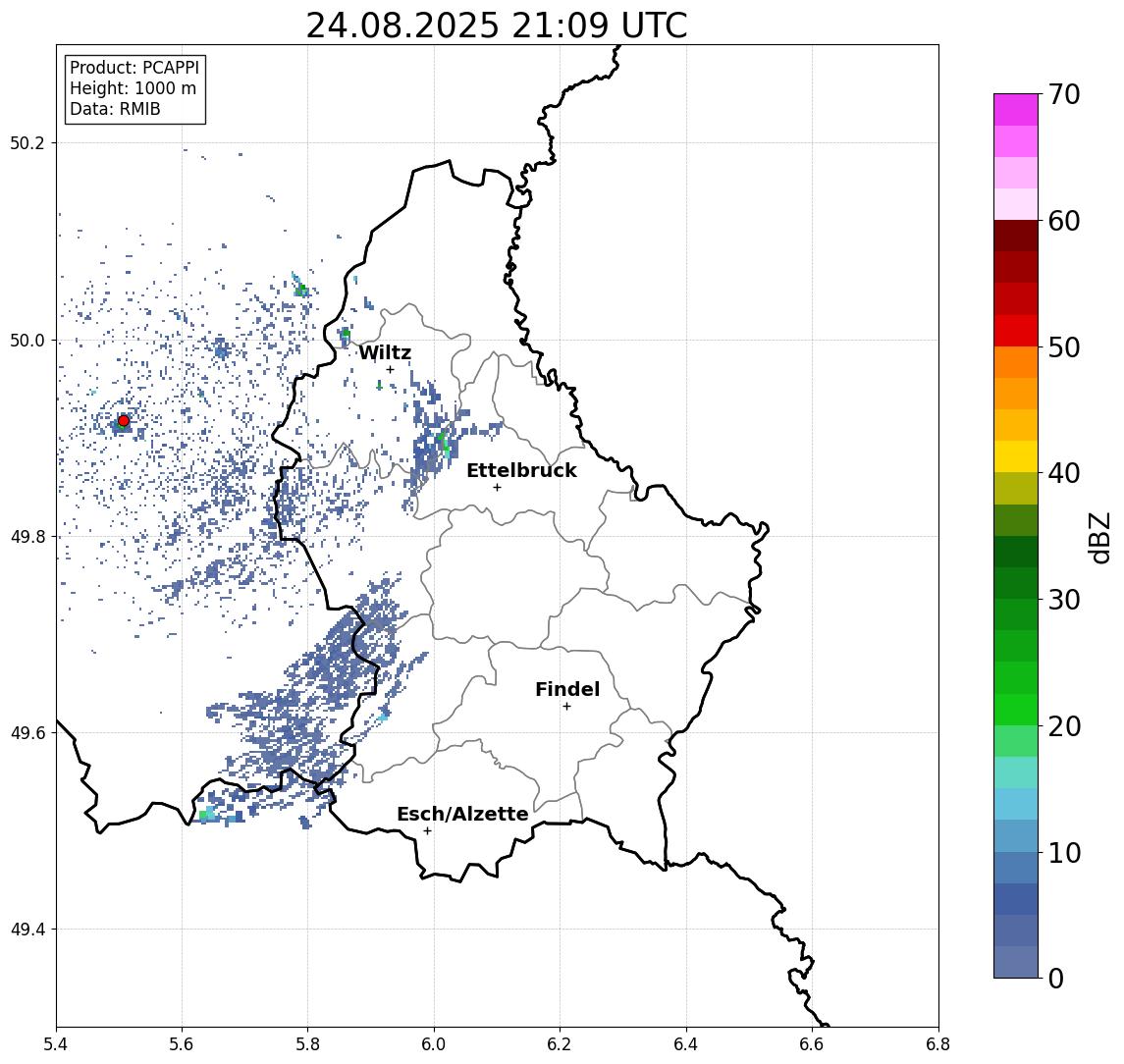Image resolution: width=1124 pixels, height=1064 pixels.
Task: Click the 'Height: 1000 m' text
Action: coord(133,88)
